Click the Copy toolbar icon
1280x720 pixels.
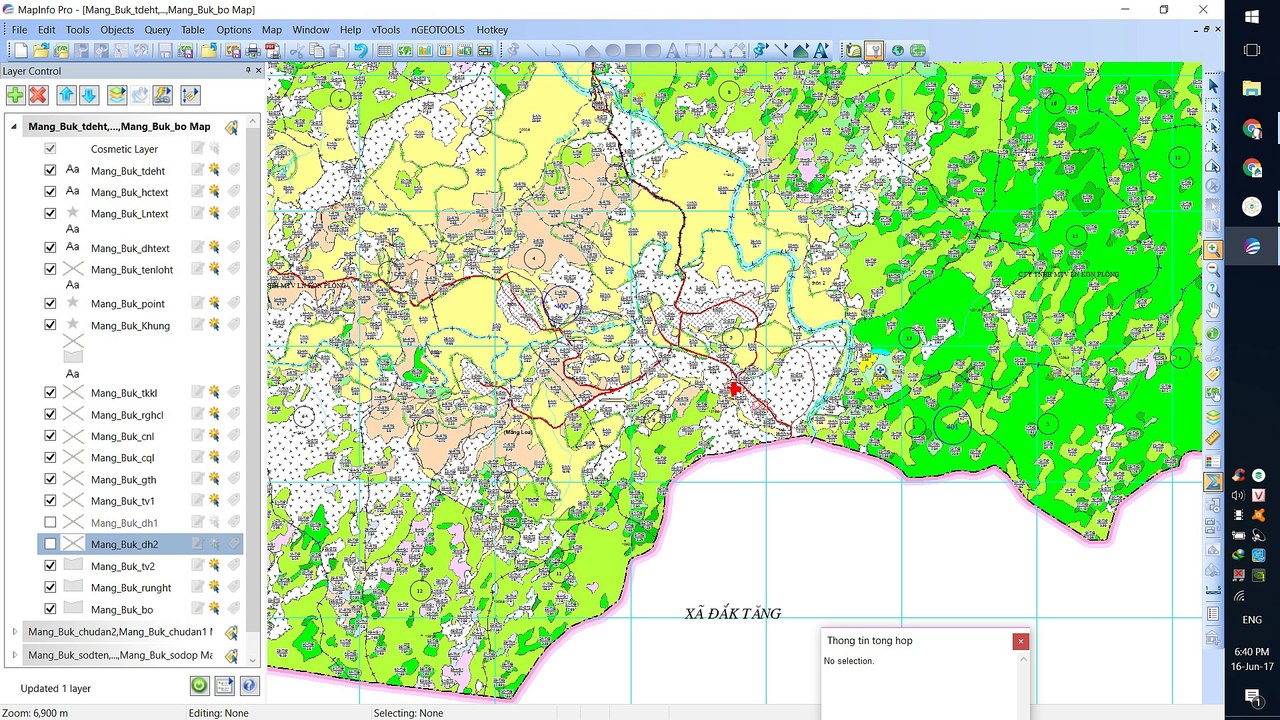(317, 50)
